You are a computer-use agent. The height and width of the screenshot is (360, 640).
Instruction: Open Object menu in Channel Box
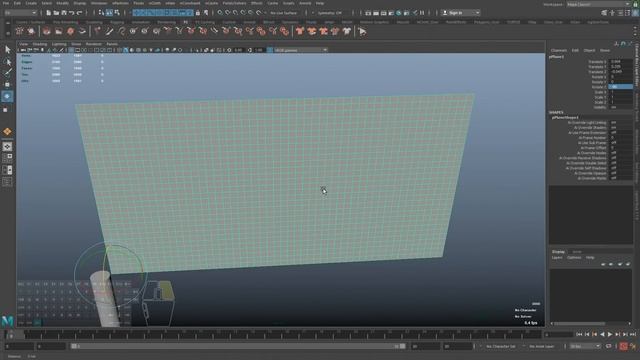[589, 50]
